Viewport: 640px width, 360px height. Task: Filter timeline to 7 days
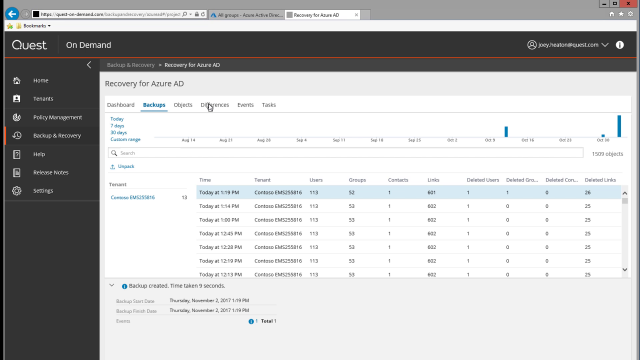[117, 126]
